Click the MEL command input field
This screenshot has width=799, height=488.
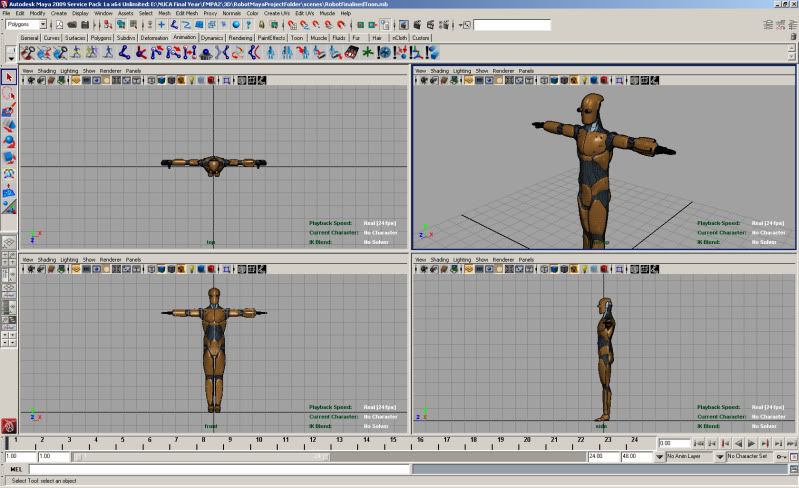[x=220, y=468]
